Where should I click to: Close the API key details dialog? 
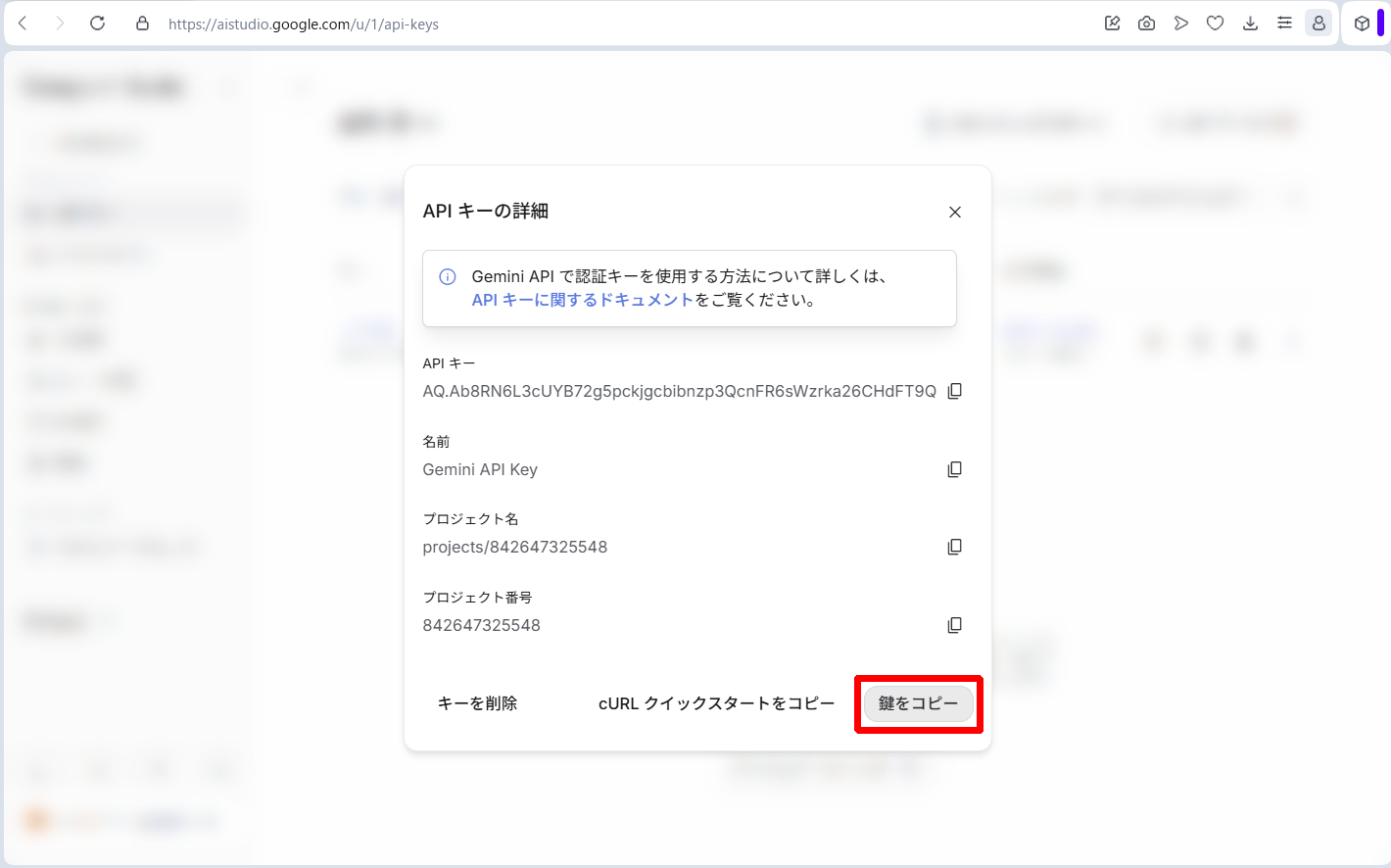955,212
